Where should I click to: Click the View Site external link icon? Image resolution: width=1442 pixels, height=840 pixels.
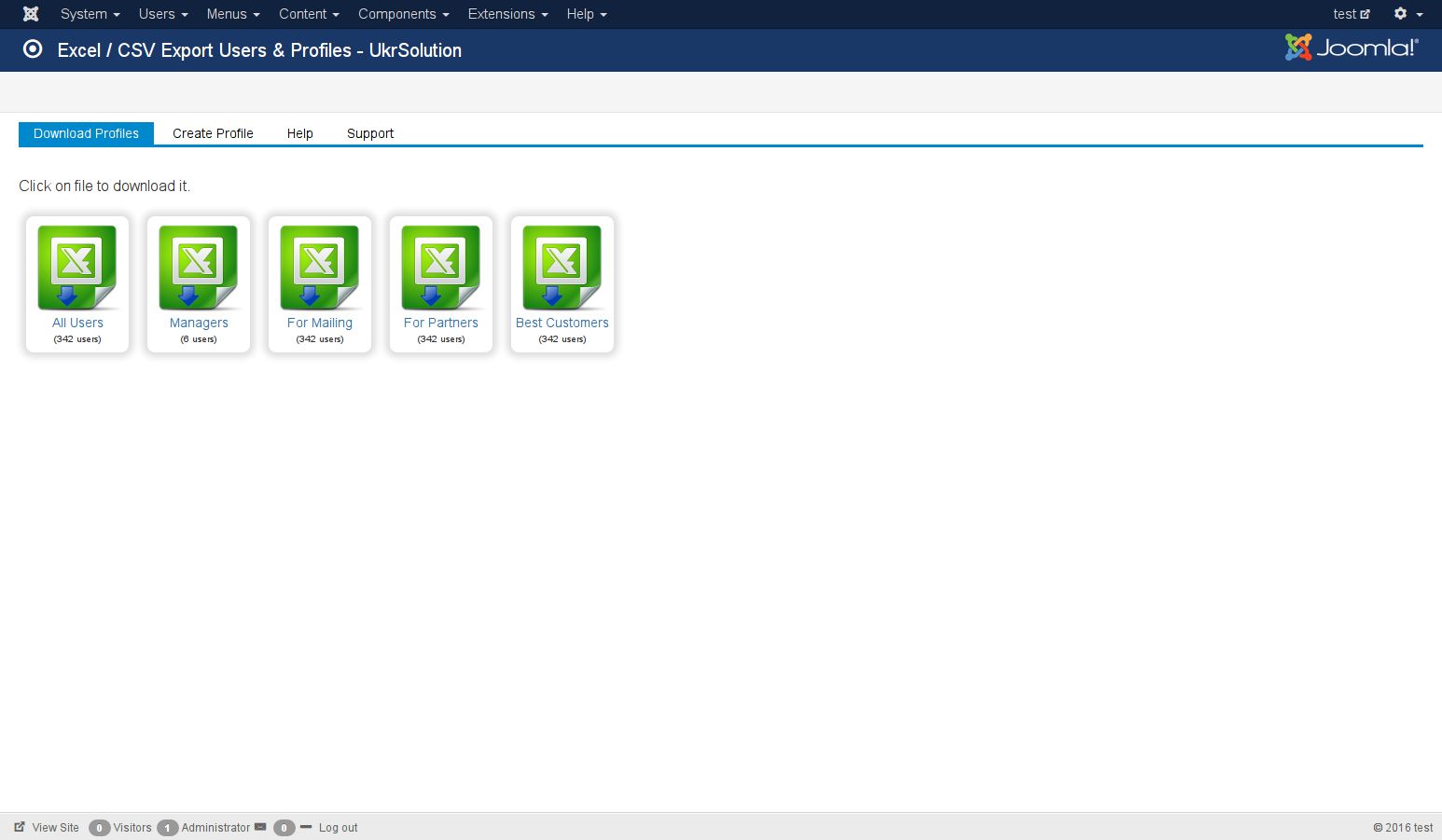pos(20,827)
